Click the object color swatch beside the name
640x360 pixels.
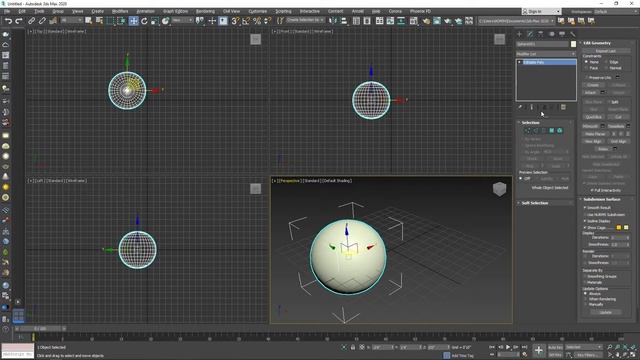point(573,44)
